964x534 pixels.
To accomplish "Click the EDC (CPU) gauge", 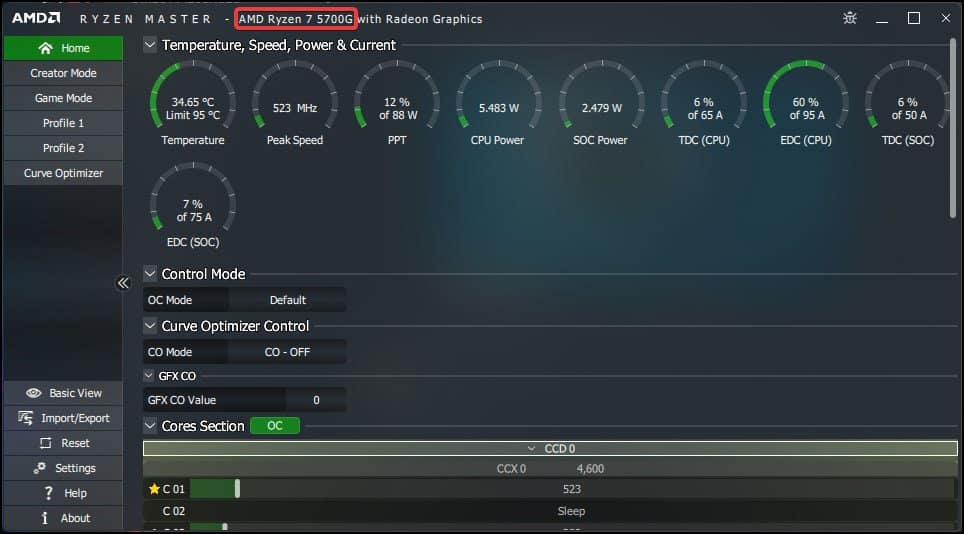I will 806,103.
